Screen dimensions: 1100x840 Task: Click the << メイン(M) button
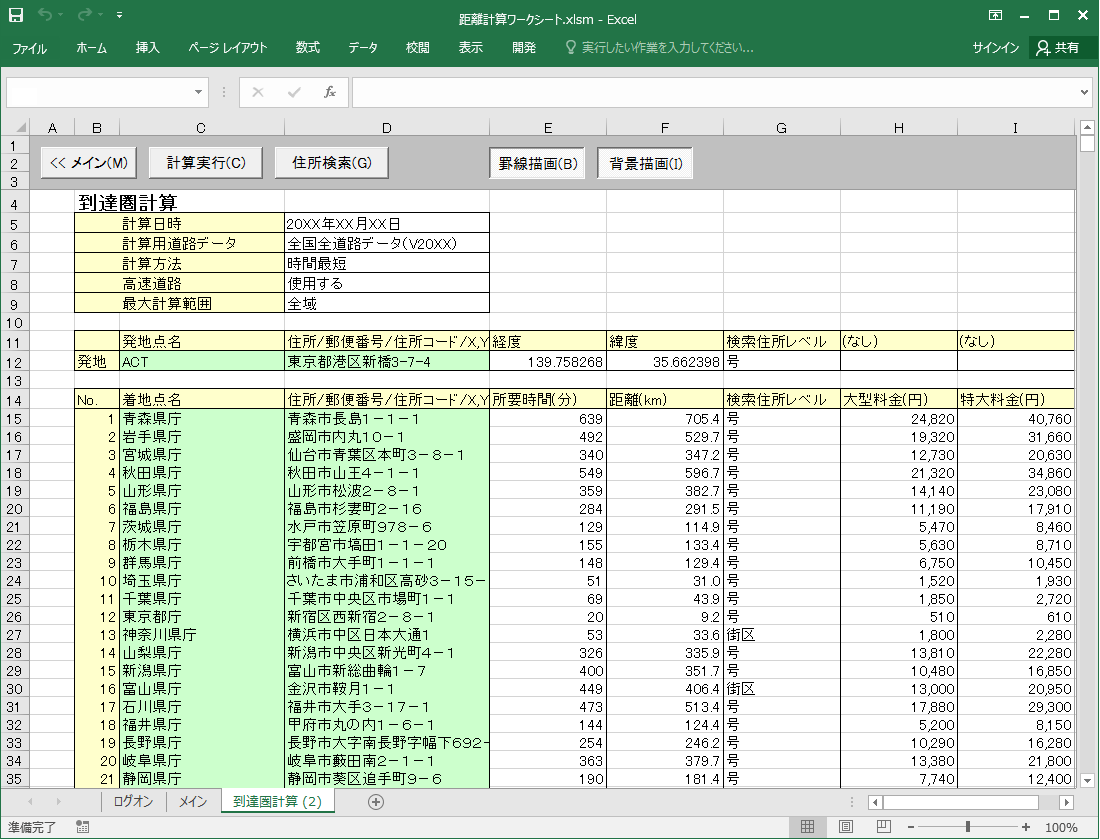tap(88, 163)
